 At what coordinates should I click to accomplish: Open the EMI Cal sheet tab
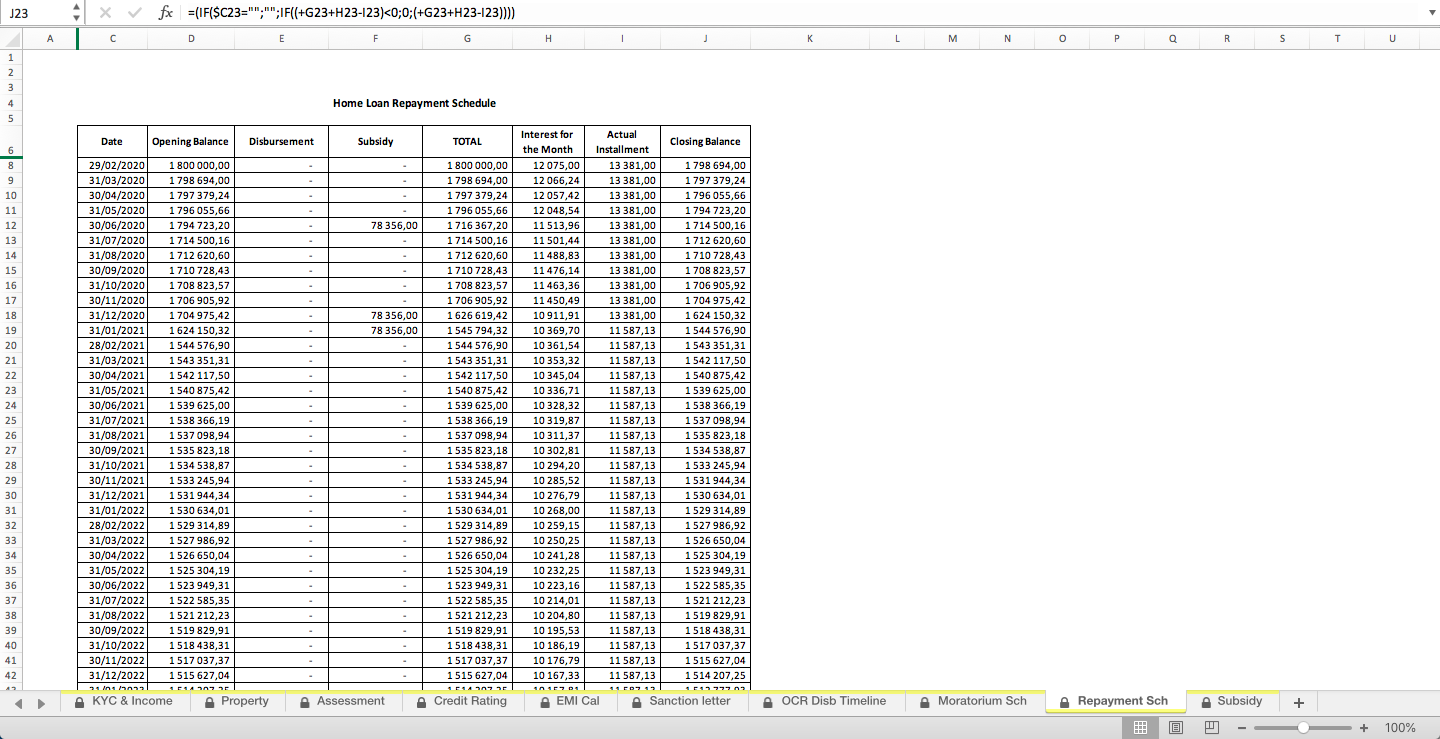coord(569,702)
